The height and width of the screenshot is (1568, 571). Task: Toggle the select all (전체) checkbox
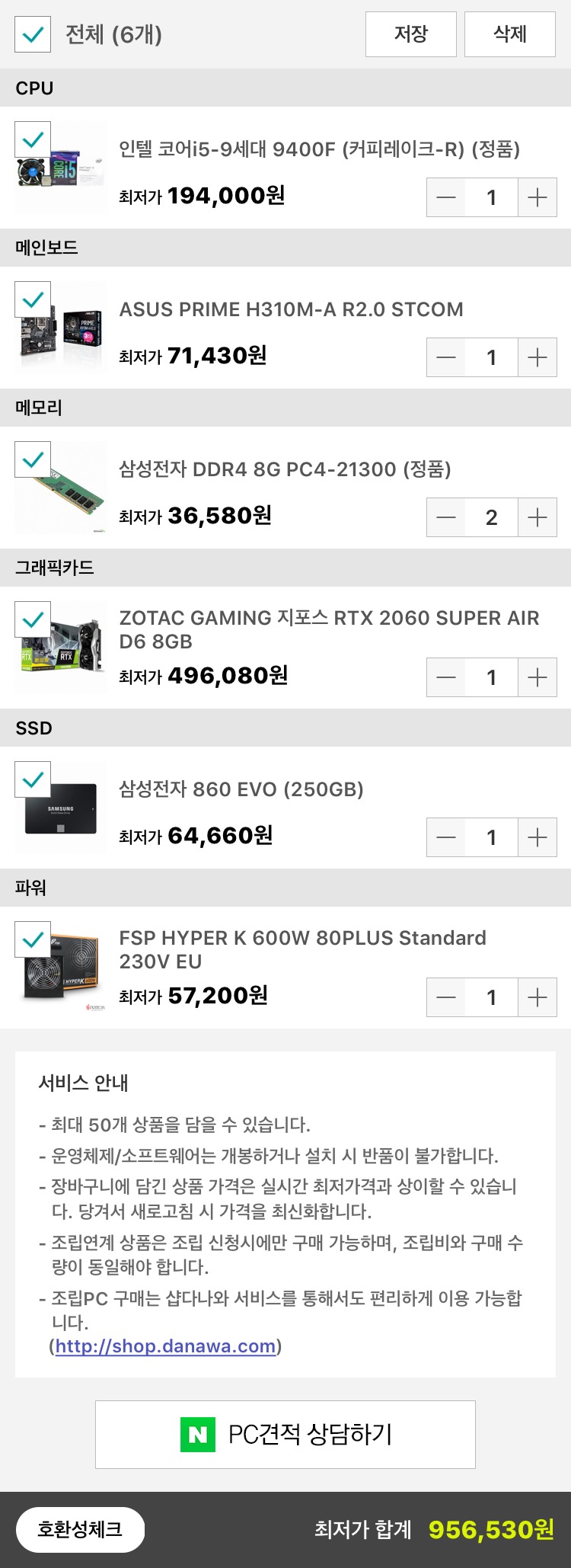point(33,34)
